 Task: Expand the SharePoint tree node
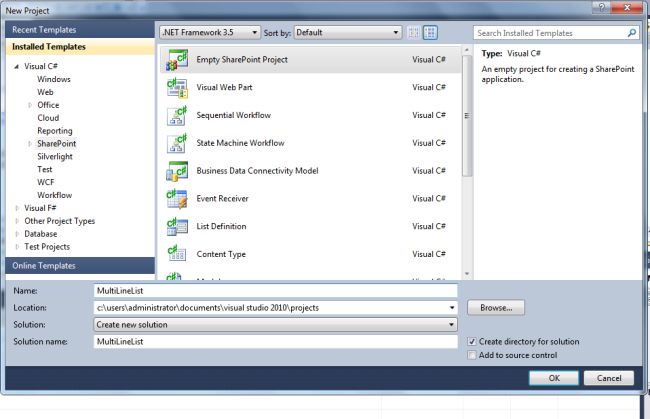(30, 144)
